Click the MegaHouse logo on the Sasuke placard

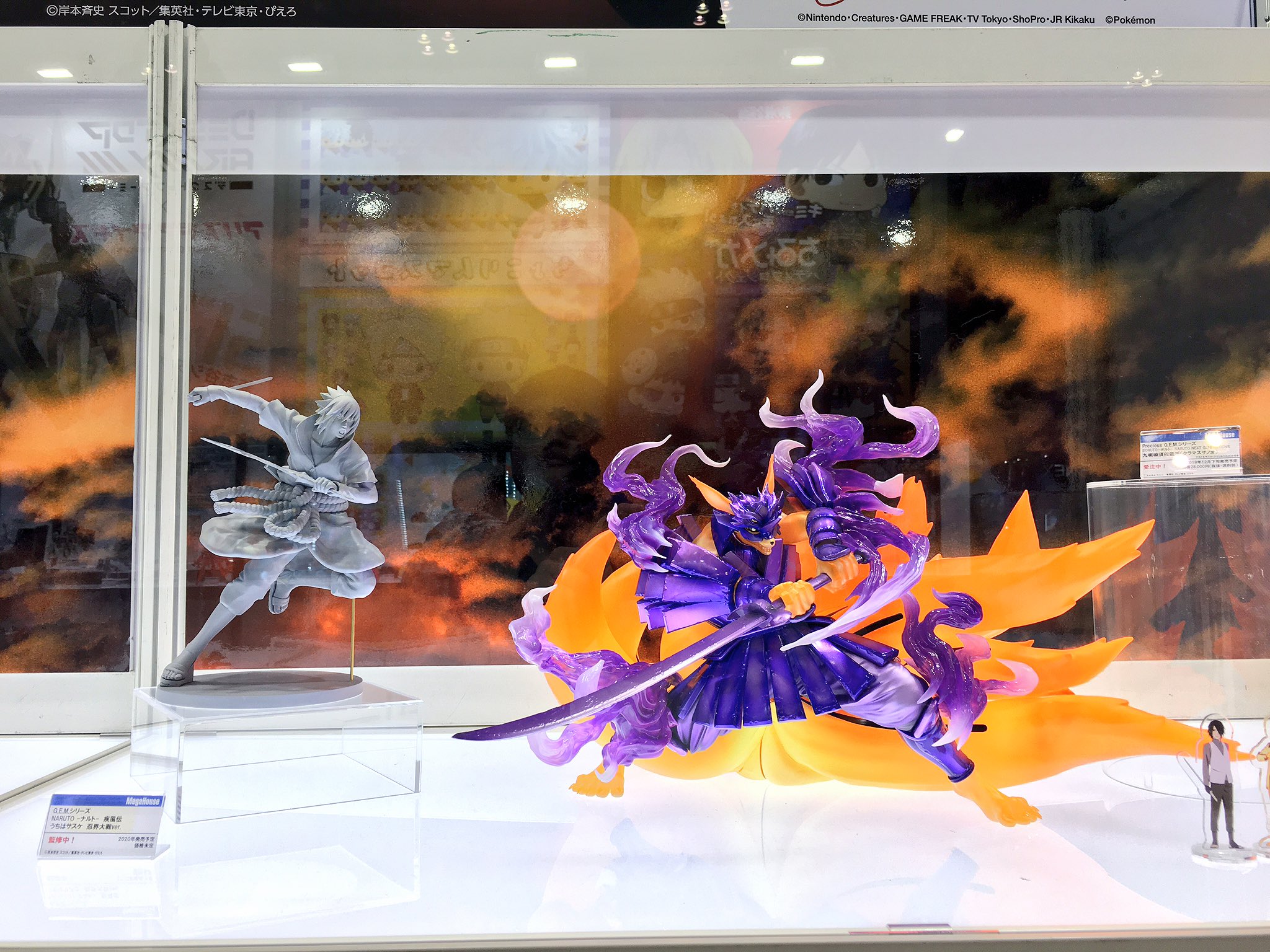[x=143, y=801]
